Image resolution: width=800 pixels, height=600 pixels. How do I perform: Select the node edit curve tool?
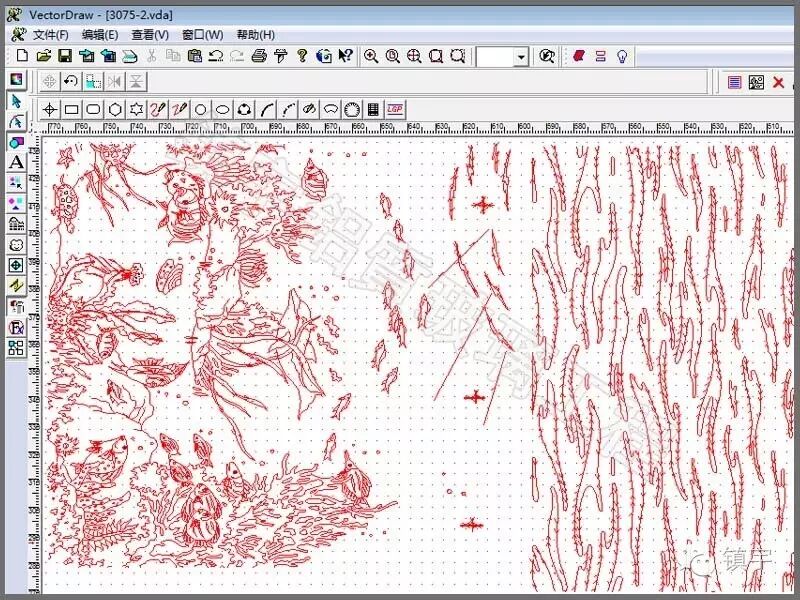tap(16, 121)
